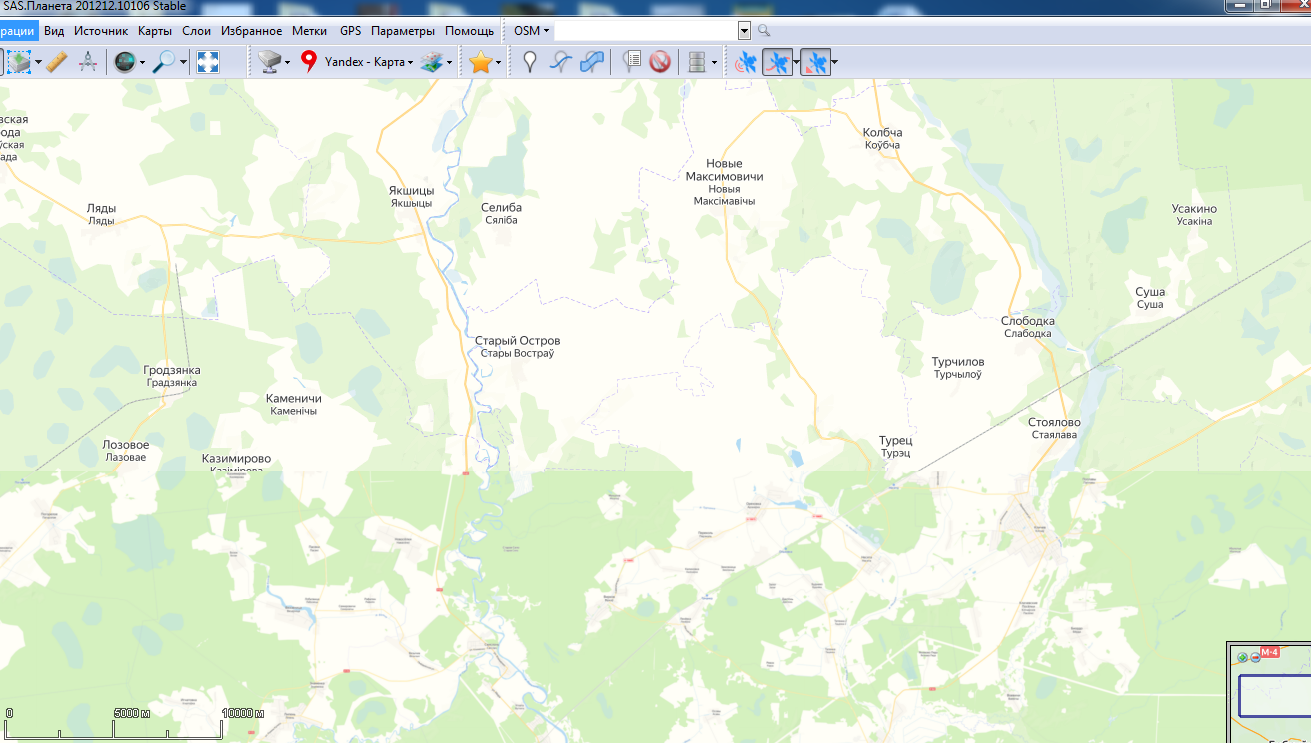The width and height of the screenshot is (1311, 743).
Task: Click the blue viewport rectangle in minimap
Action: click(x=1274, y=695)
